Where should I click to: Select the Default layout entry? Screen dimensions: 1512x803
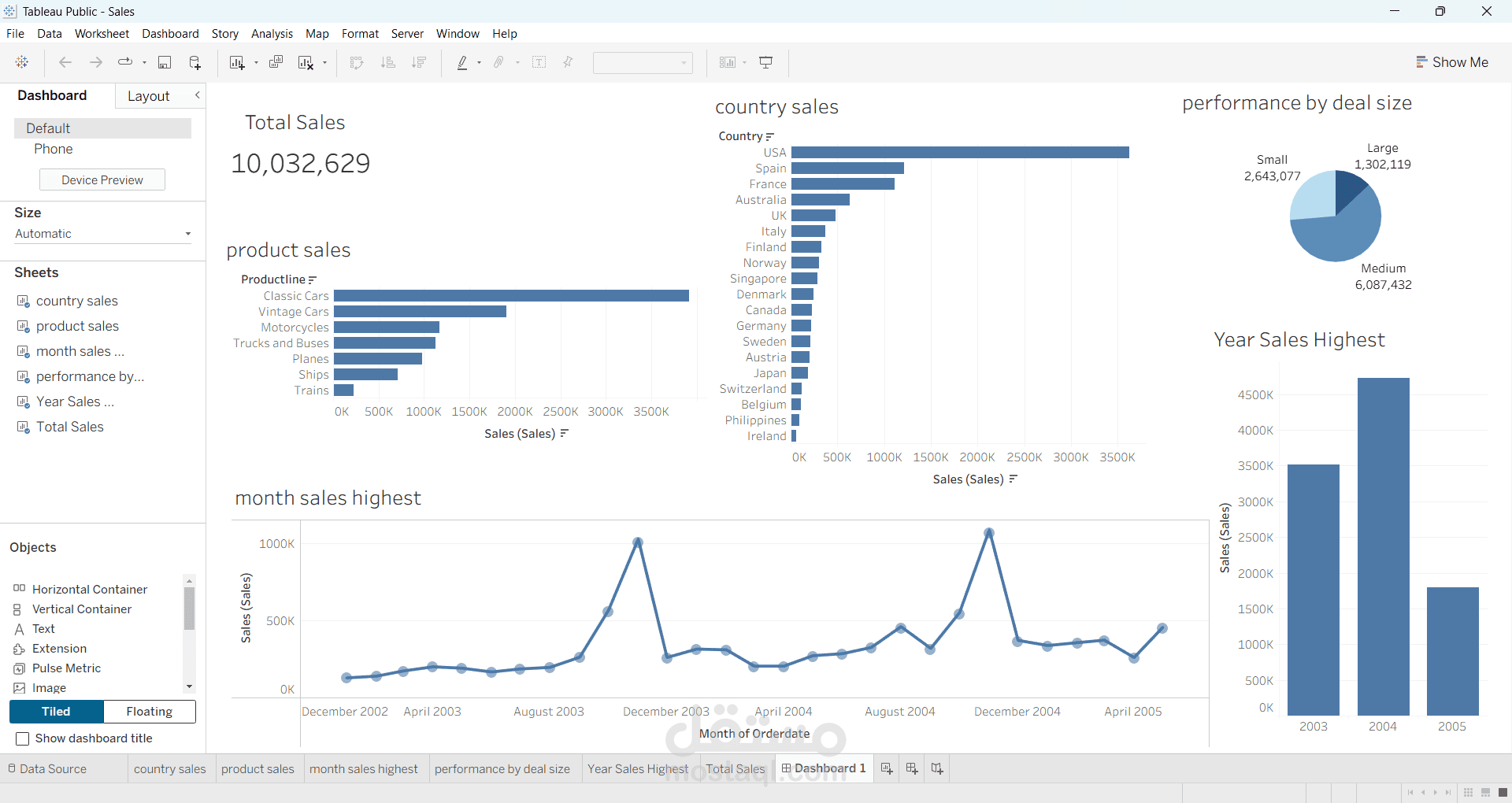pos(102,128)
